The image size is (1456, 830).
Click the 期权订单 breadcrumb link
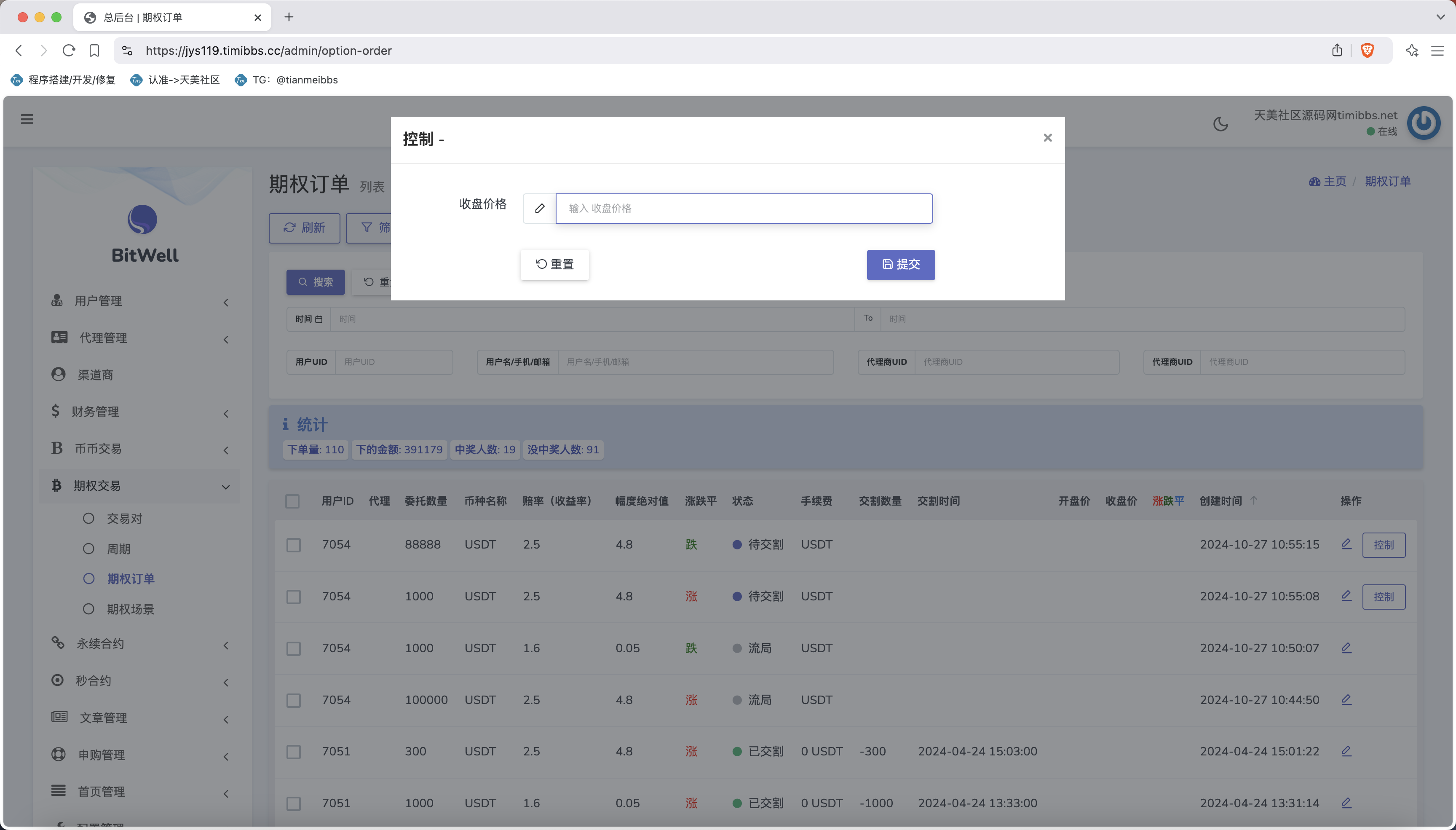point(1388,181)
